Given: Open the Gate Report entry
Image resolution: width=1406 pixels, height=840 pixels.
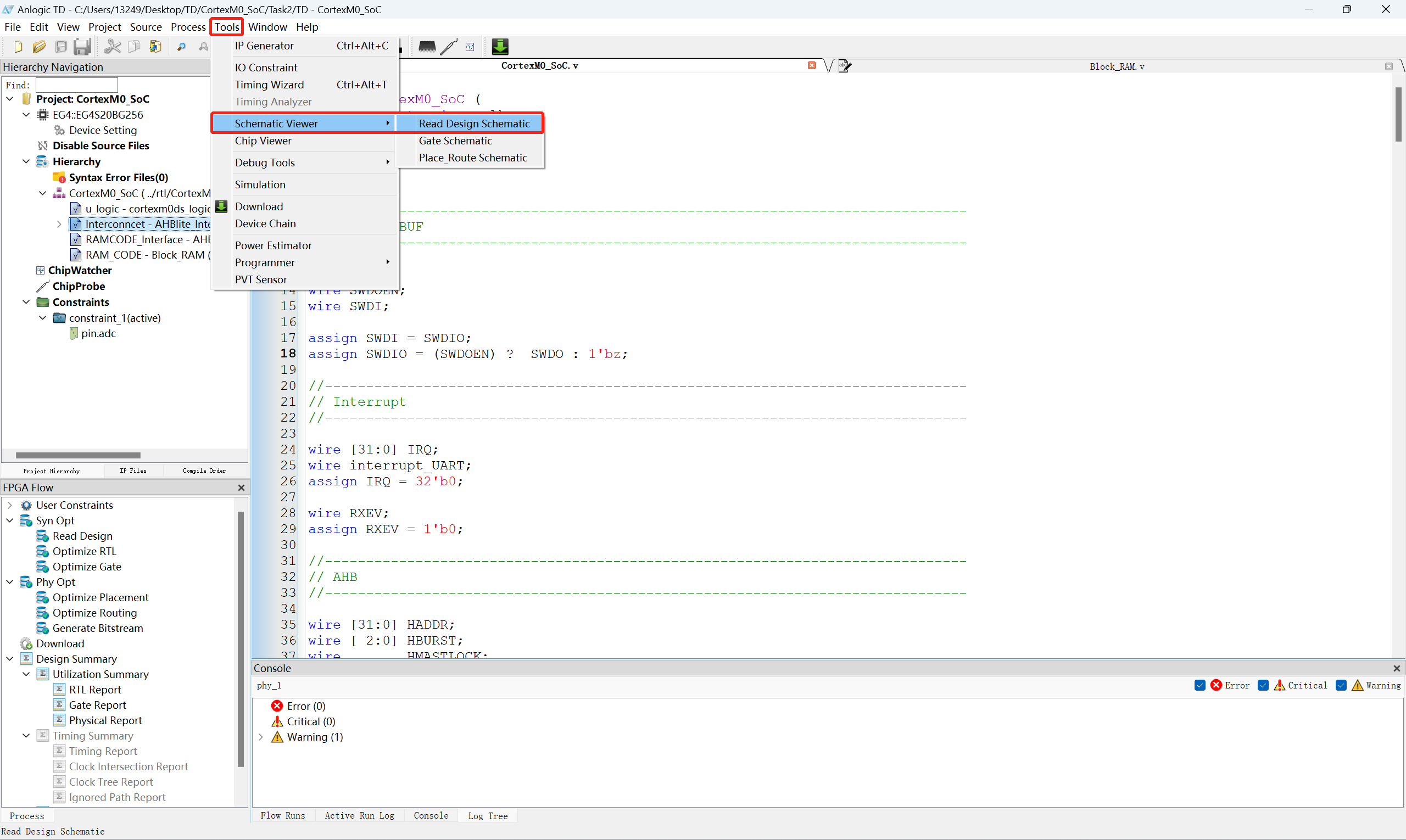Looking at the screenshot, I should click(97, 705).
